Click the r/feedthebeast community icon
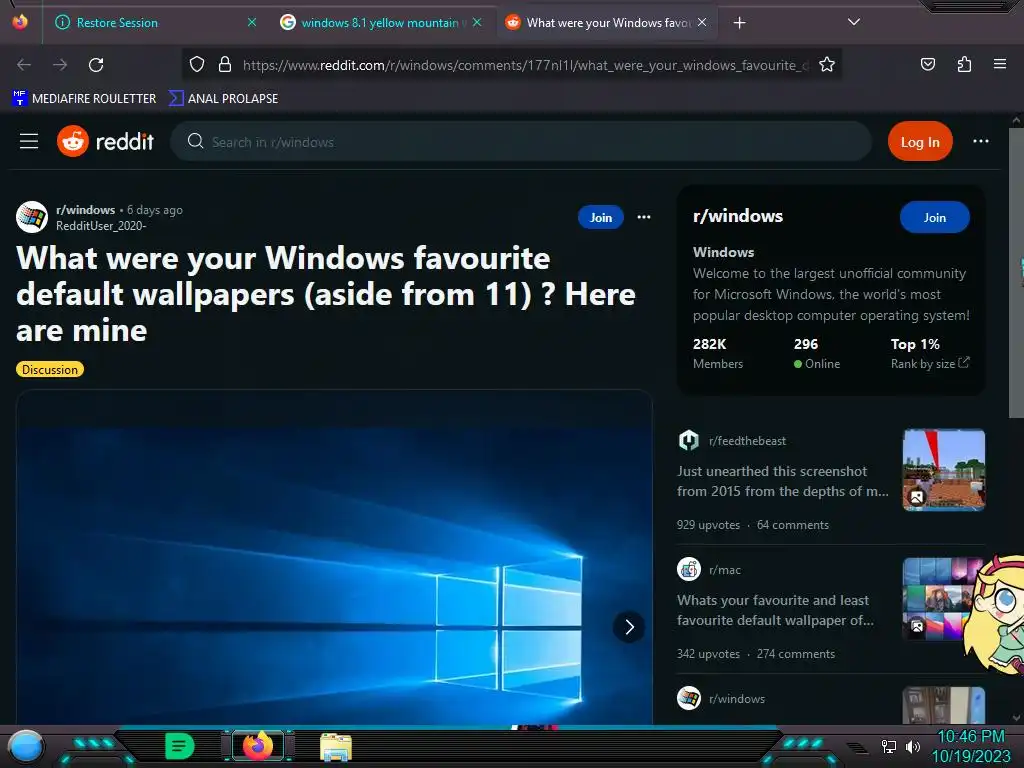This screenshot has width=1024, height=768. click(689, 441)
